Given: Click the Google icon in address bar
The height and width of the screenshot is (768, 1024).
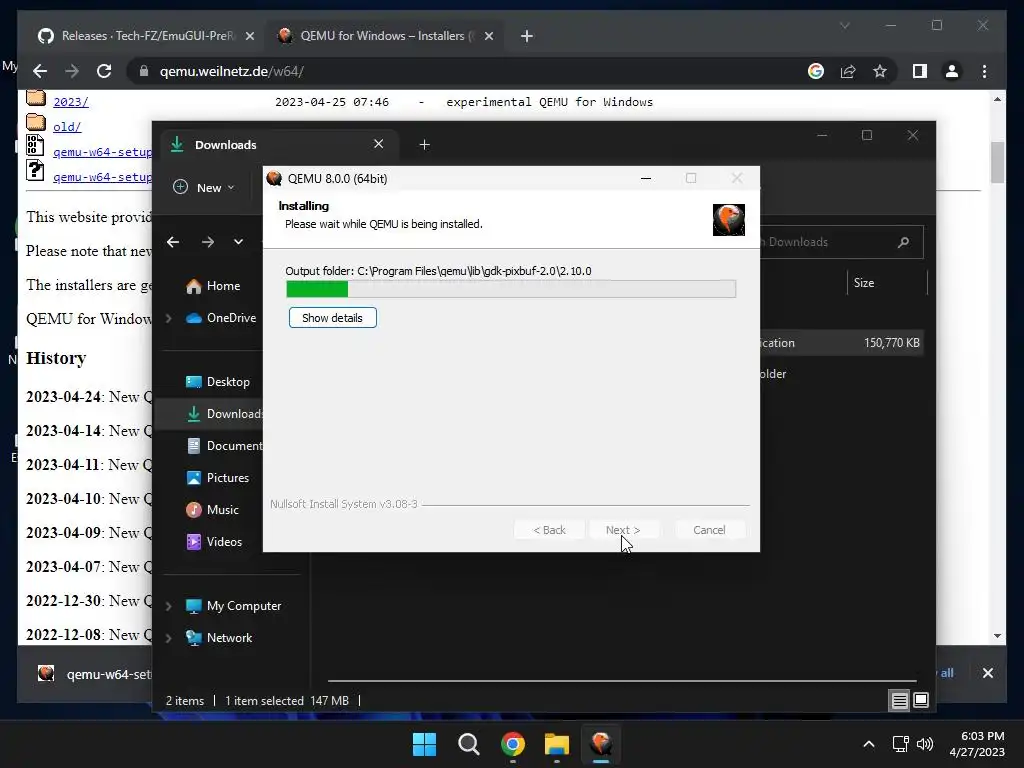Looking at the screenshot, I should click(x=816, y=71).
